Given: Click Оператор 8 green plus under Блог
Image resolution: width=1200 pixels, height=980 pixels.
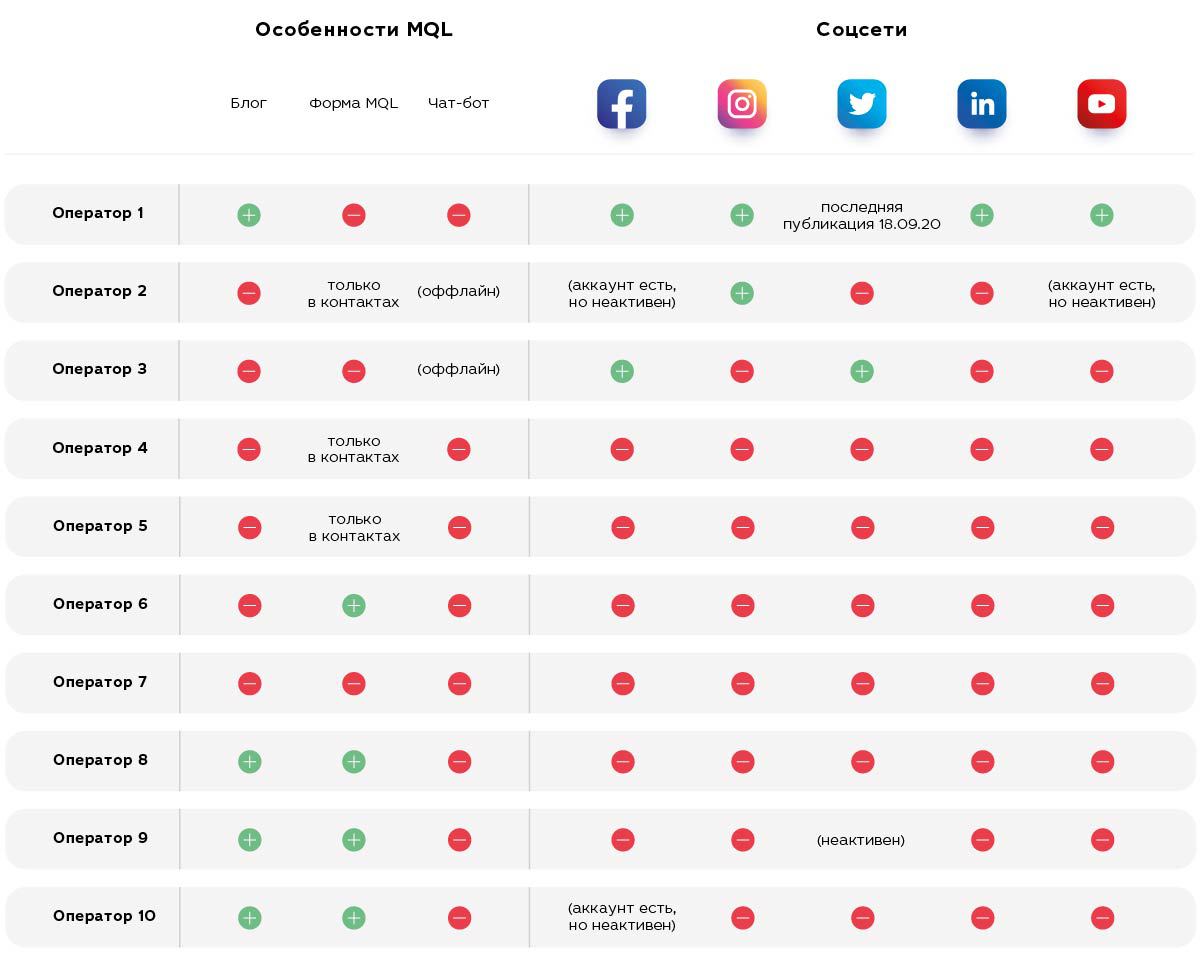Looking at the screenshot, I should click(250, 761).
